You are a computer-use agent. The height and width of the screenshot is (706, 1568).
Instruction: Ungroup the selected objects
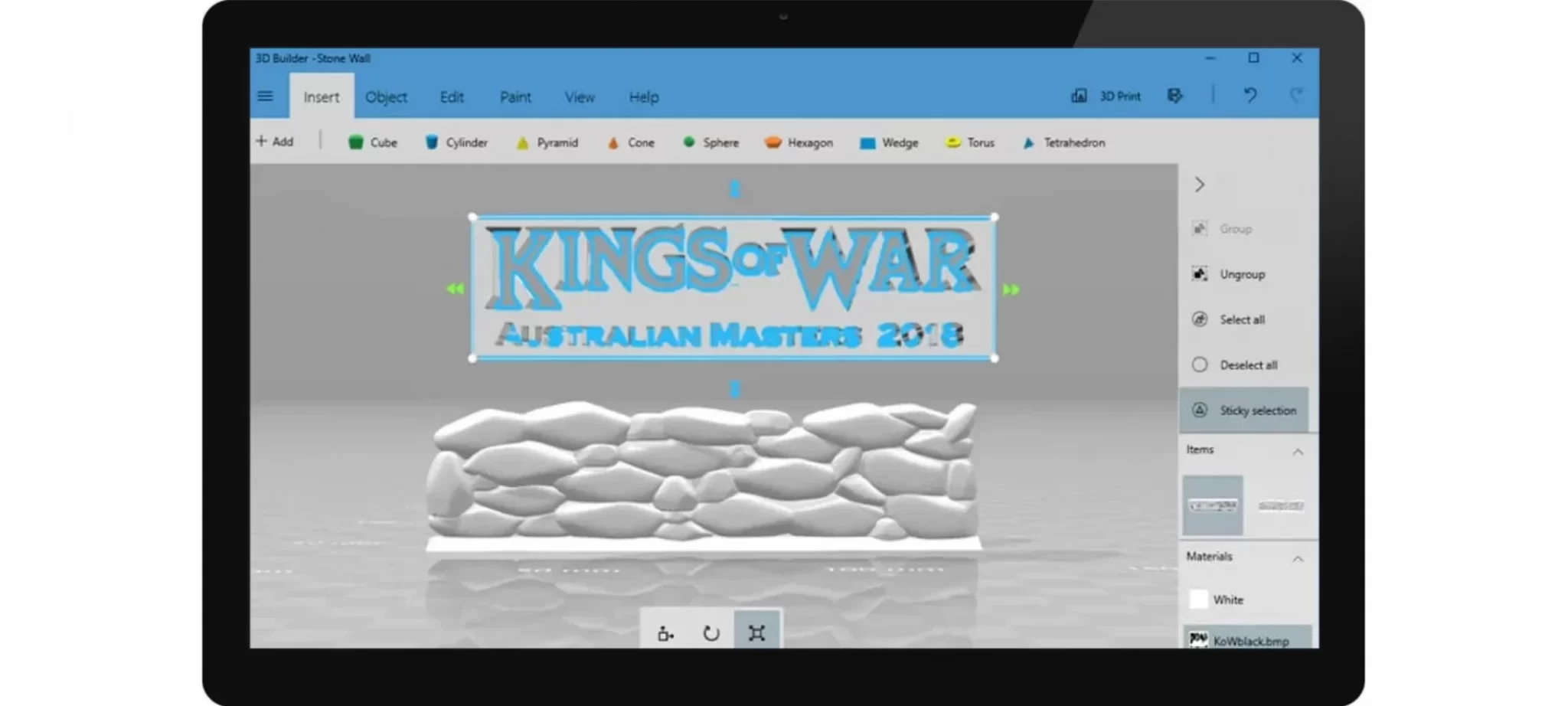tap(1229, 274)
